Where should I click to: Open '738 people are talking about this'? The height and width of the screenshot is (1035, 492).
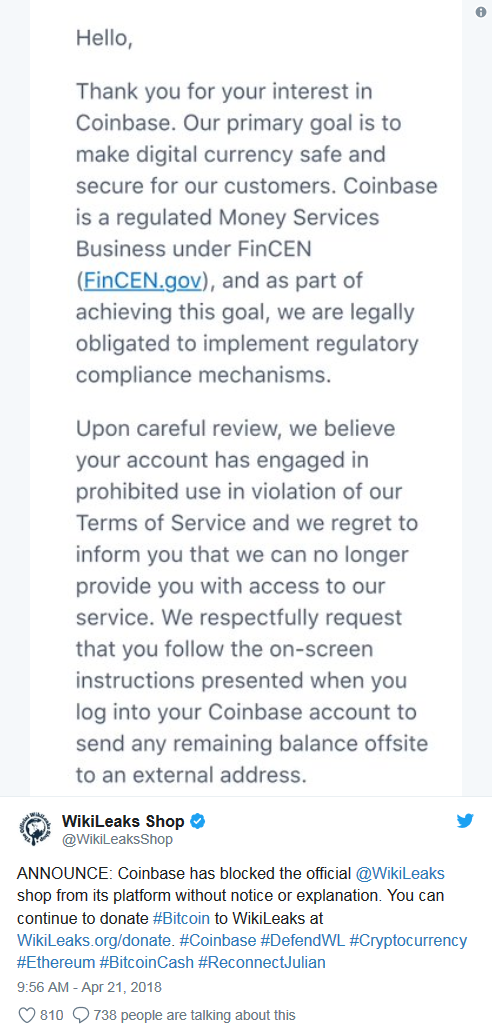[x=195, y=1015]
